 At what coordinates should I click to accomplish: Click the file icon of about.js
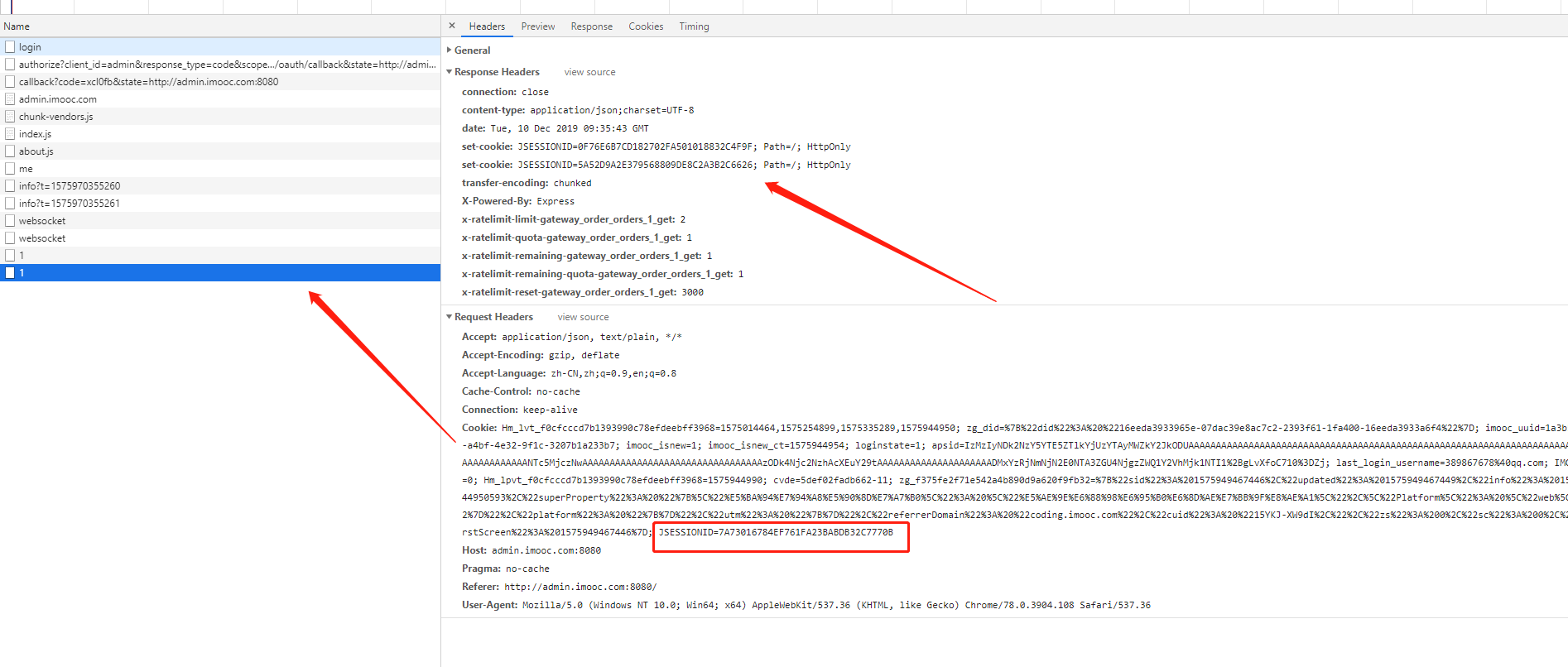[x=10, y=151]
